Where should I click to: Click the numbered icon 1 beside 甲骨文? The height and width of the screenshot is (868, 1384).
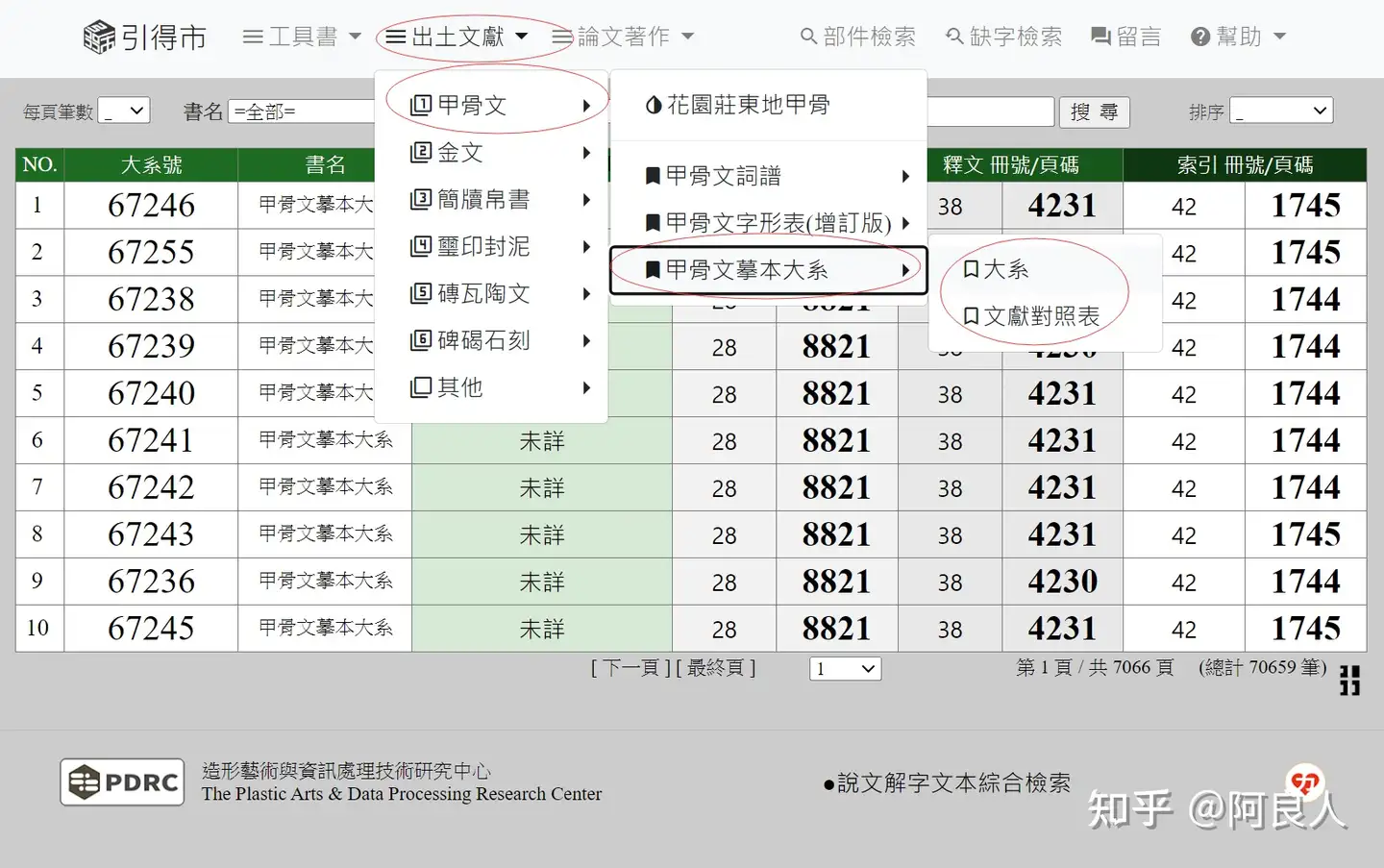[x=421, y=105]
